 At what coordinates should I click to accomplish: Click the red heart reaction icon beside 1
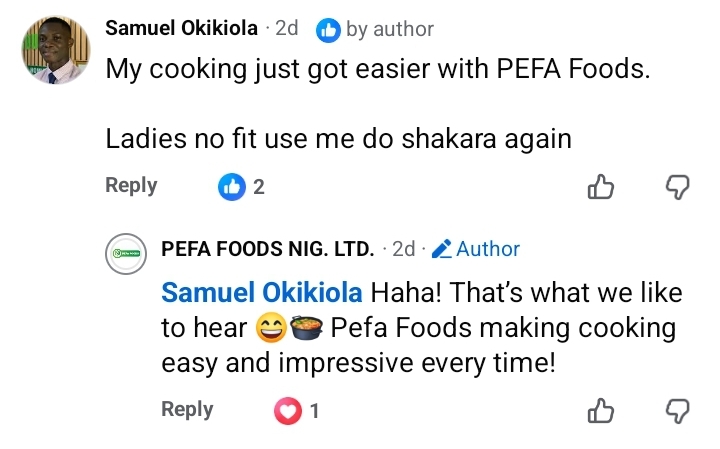pos(288,410)
